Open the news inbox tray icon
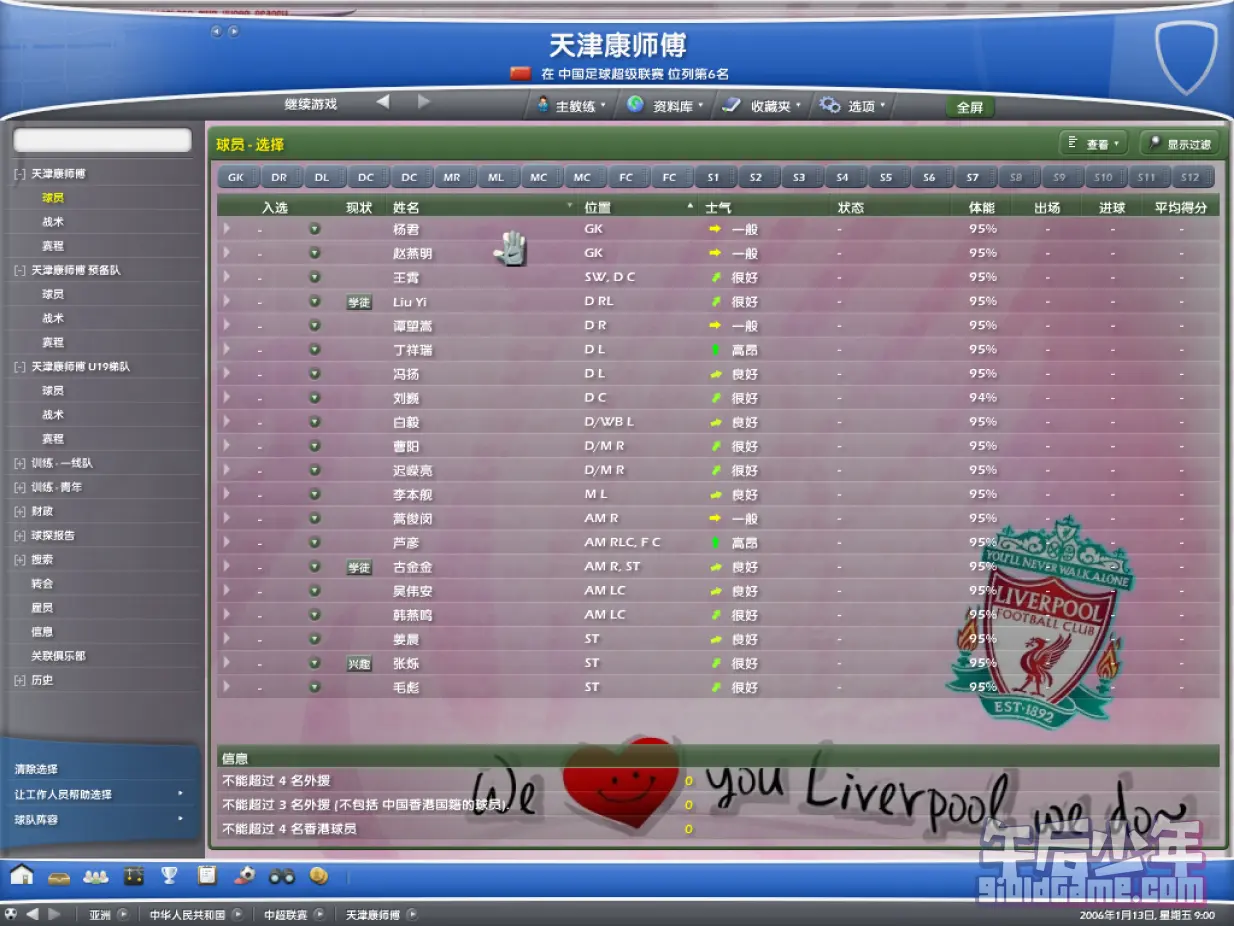 tap(59, 876)
